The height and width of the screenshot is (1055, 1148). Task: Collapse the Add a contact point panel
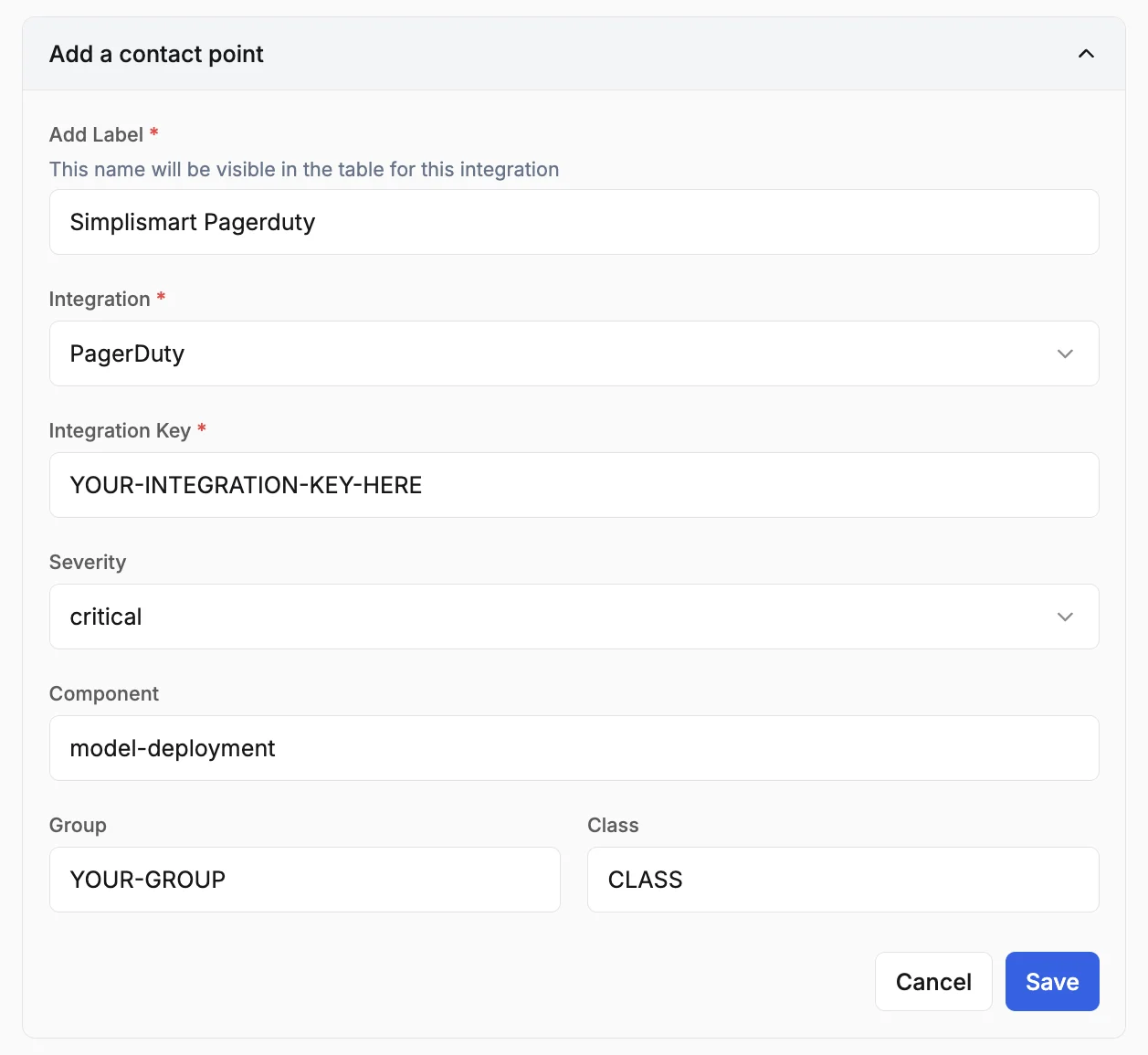click(1086, 54)
